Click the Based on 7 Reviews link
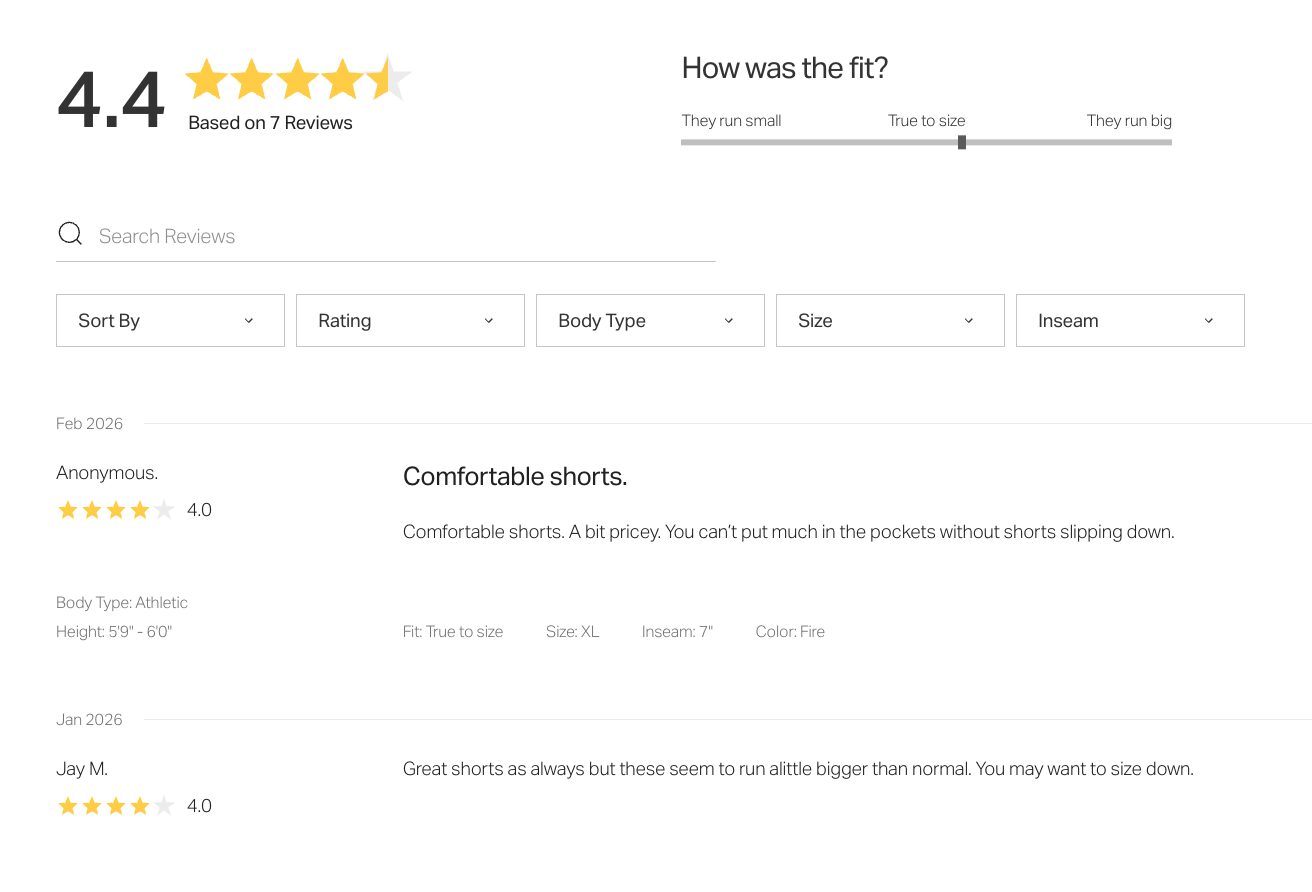The height and width of the screenshot is (892, 1312). pyautogui.click(x=269, y=122)
